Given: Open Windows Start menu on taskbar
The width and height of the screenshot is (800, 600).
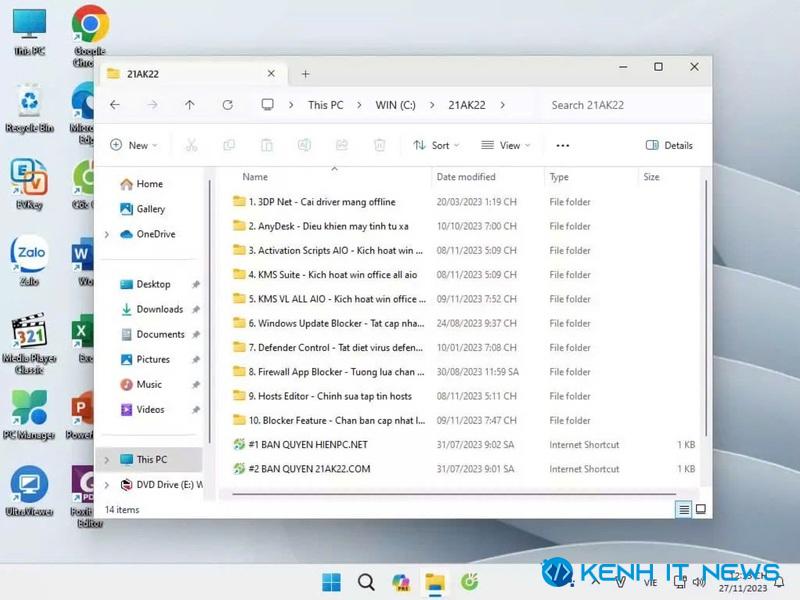Looking at the screenshot, I should pyautogui.click(x=332, y=582).
